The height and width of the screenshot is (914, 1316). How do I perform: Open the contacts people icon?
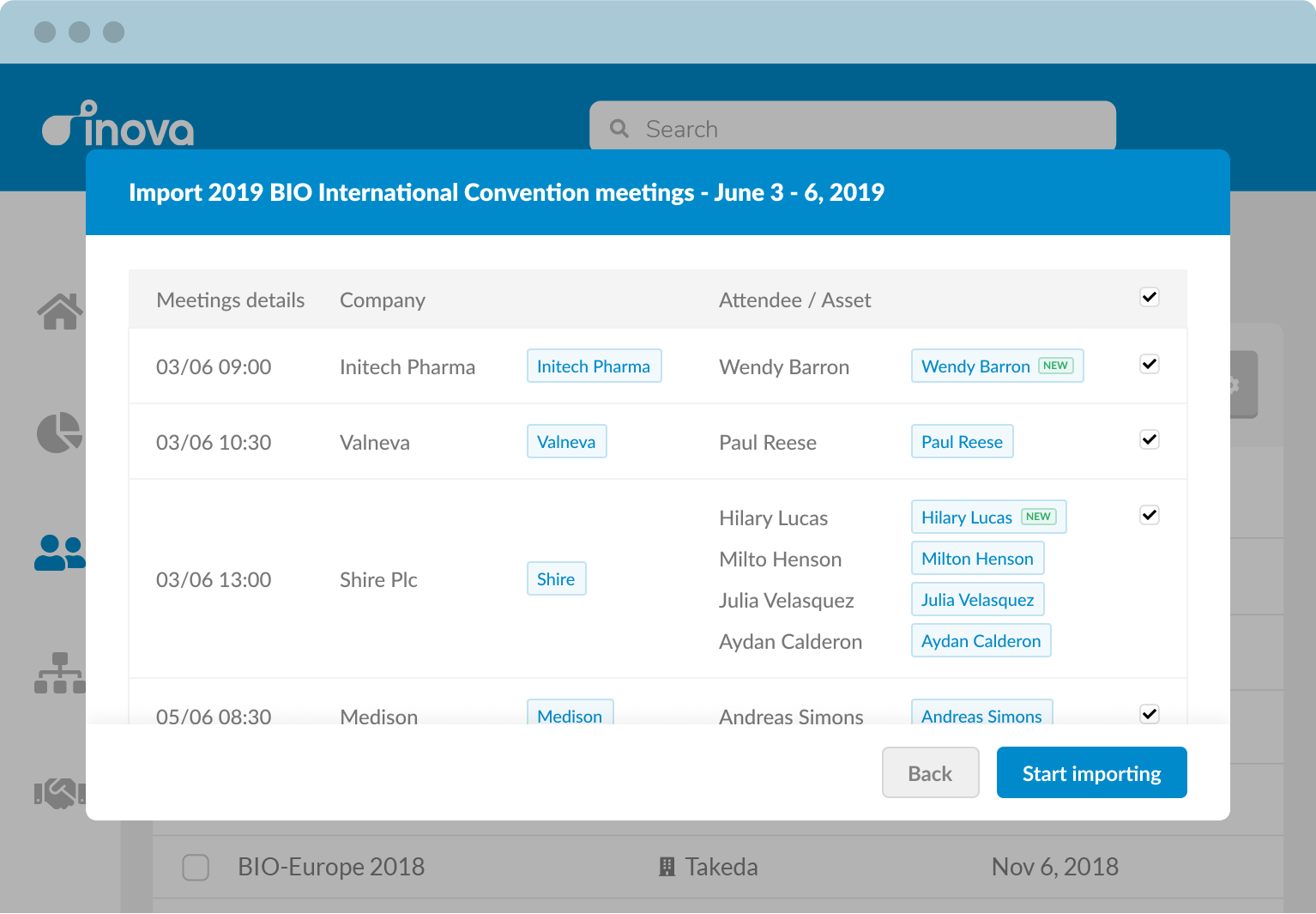(60, 553)
